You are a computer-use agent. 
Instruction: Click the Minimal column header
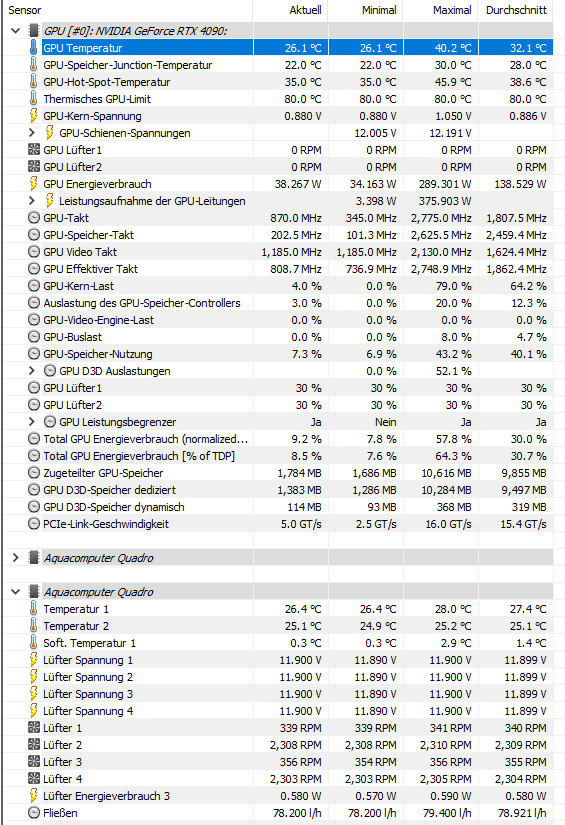point(379,10)
